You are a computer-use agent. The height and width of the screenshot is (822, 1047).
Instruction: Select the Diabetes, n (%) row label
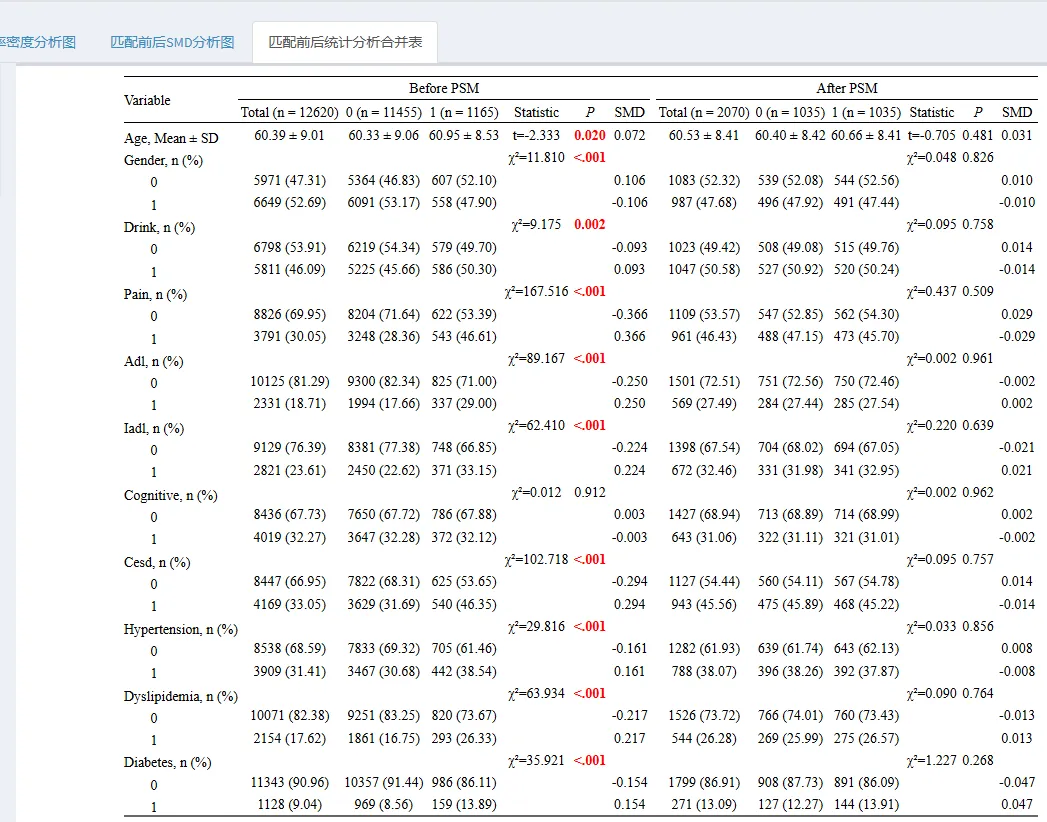pos(167,763)
